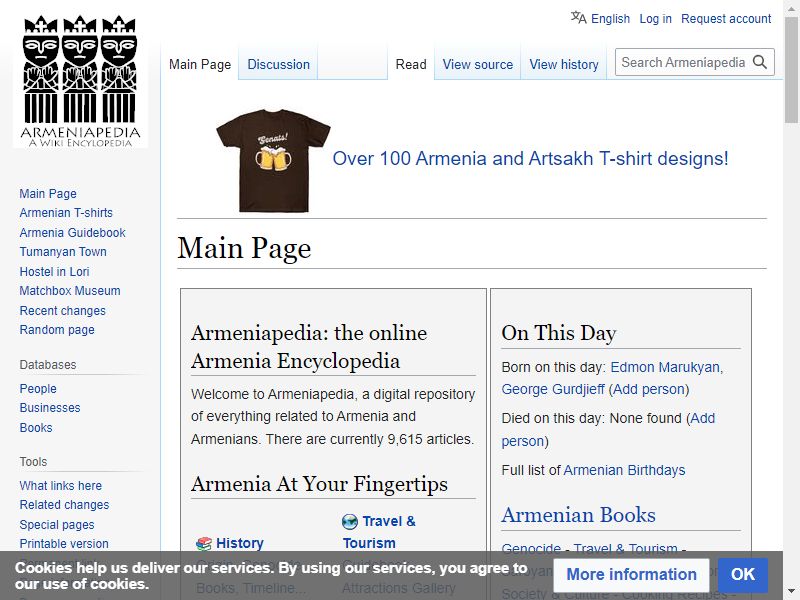
Task: Open Armenia Guidebook sidebar link
Action: (72, 233)
